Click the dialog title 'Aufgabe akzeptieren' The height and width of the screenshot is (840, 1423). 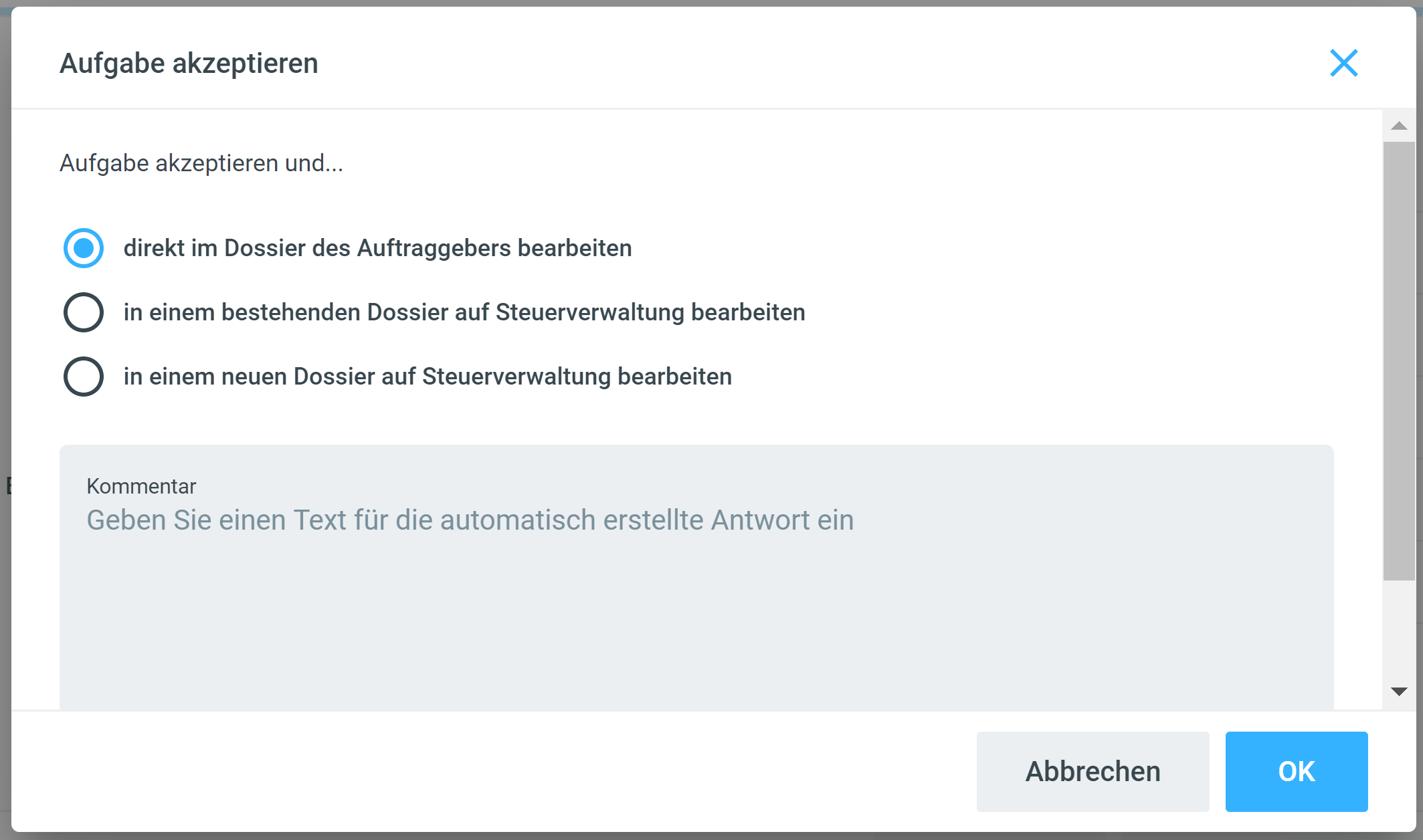pyautogui.click(x=189, y=64)
